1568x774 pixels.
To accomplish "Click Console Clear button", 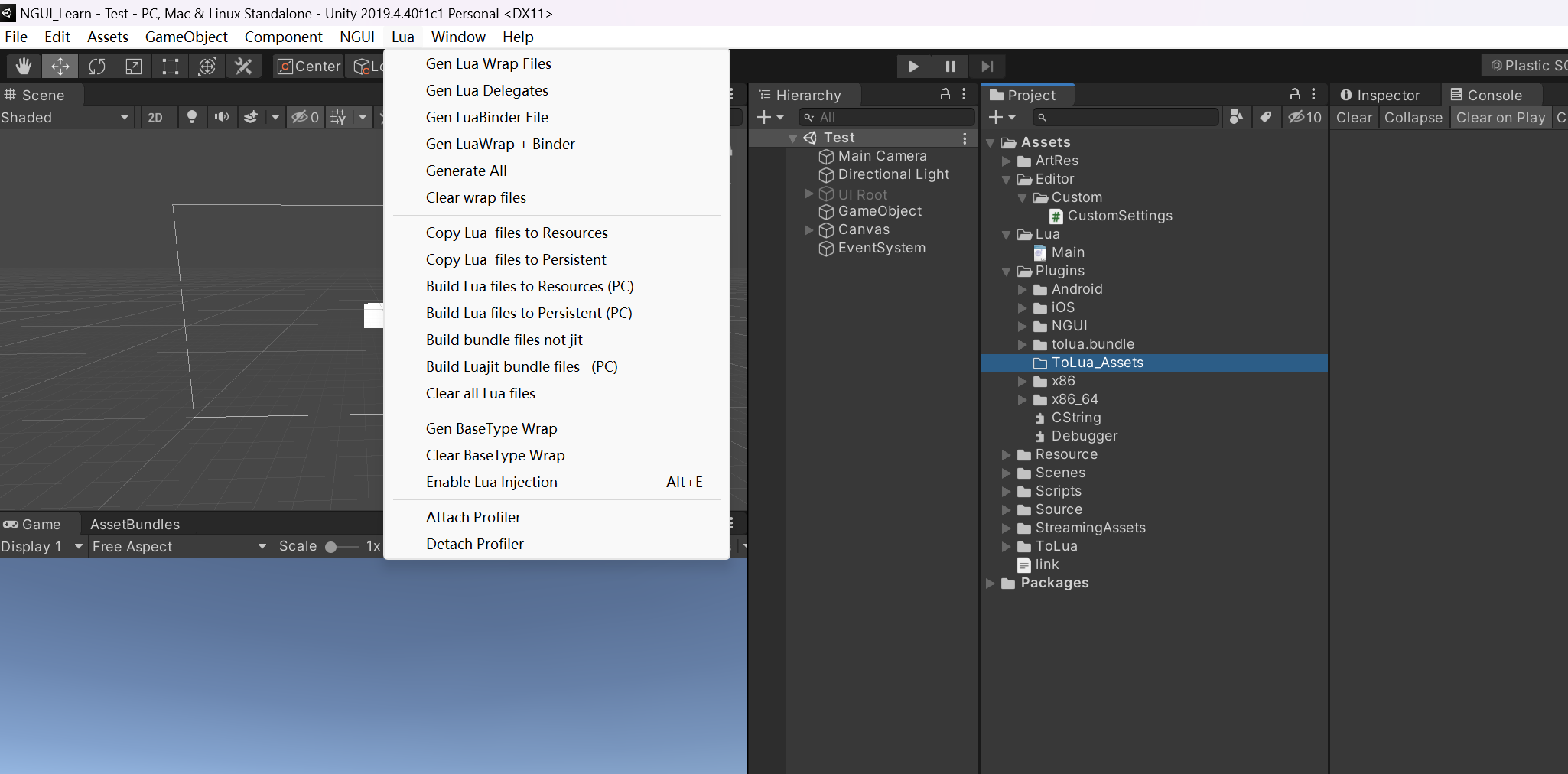I will (x=1354, y=117).
